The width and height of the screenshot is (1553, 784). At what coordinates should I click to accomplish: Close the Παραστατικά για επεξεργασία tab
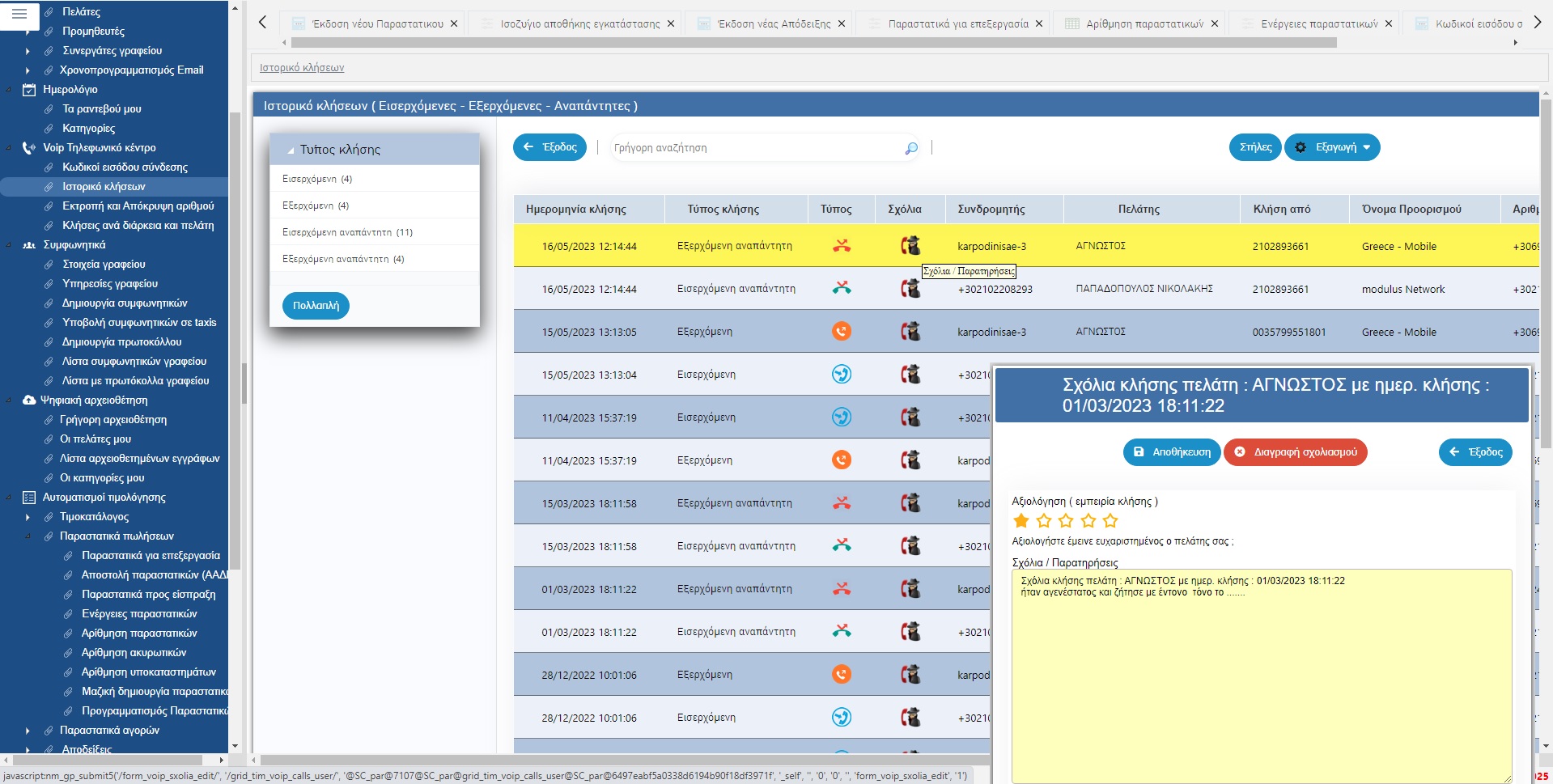[1040, 23]
